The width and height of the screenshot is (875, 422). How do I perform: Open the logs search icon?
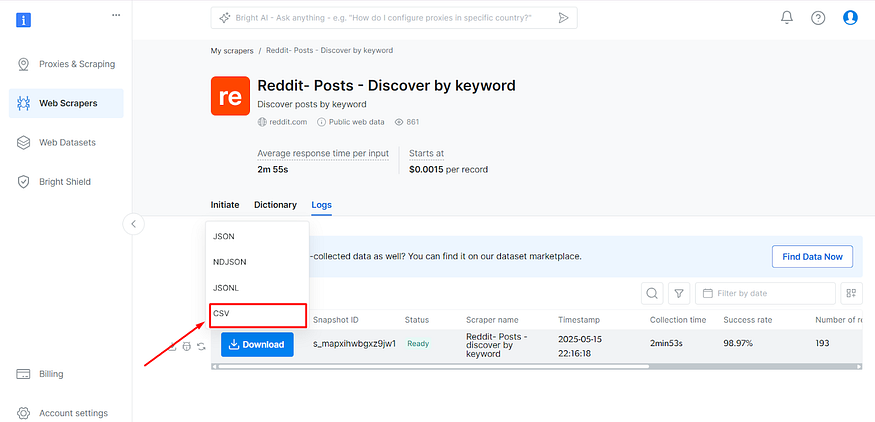click(x=652, y=293)
